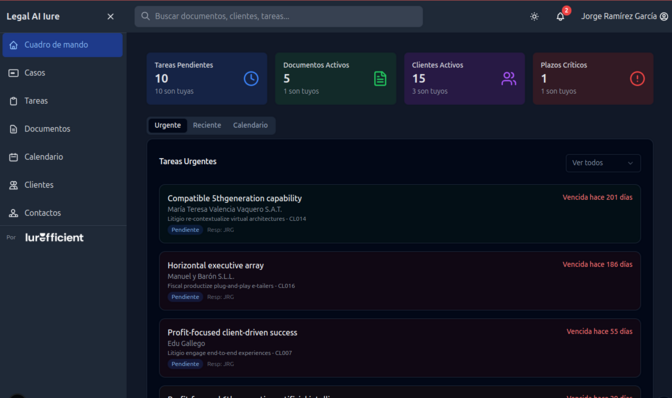The image size is (672, 398).
Task: Click 'Vencida hace 201 días' label
Action: 597,197
